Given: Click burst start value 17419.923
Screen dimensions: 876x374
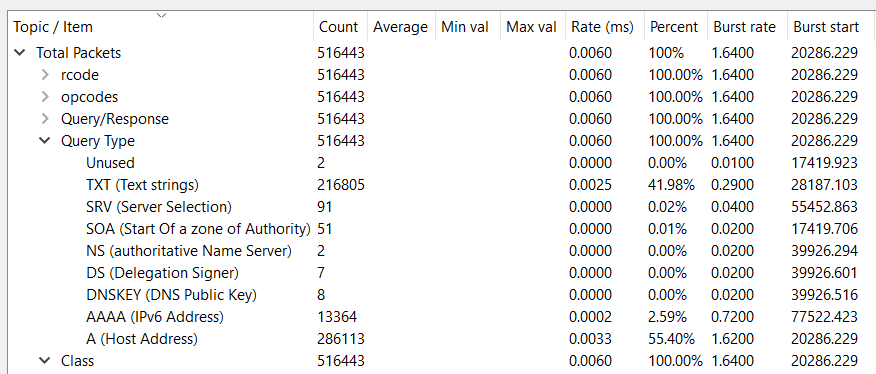Looking at the screenshot, I should pos(824,163).
